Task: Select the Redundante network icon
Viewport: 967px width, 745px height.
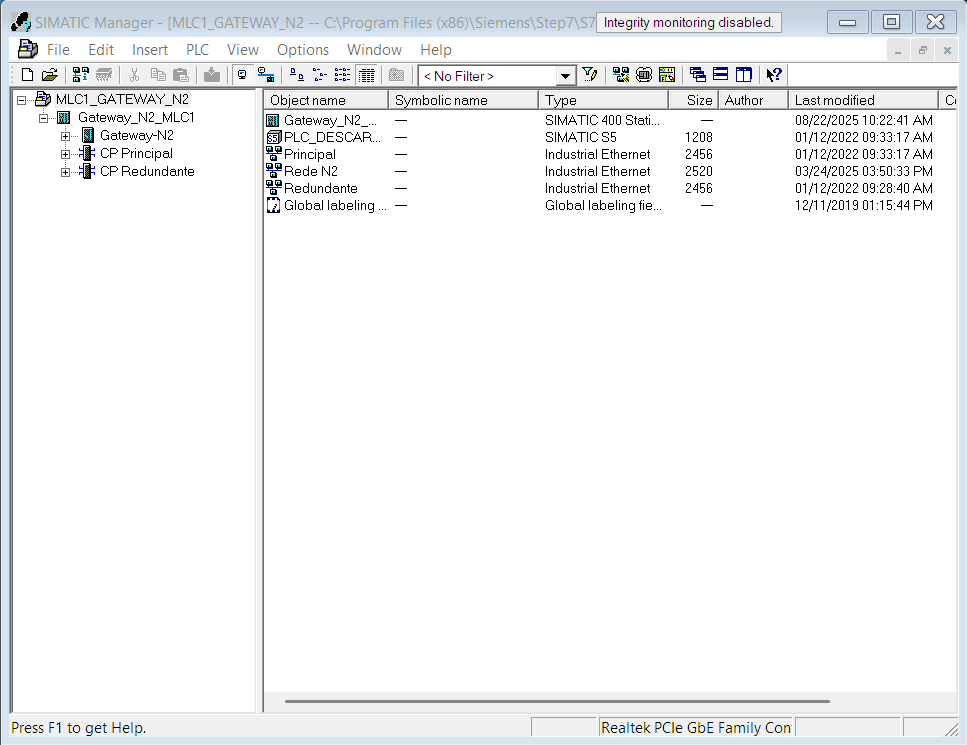Action: pyautogui.click(x=273, y=187)
